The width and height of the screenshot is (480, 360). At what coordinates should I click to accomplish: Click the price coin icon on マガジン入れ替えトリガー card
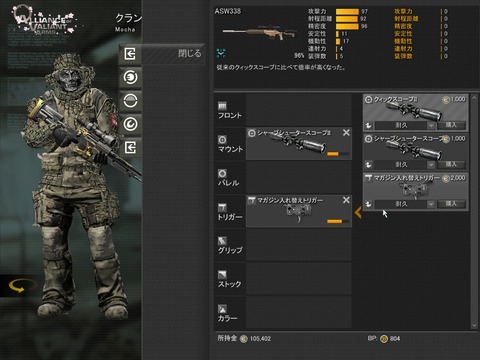pos(446,178)
